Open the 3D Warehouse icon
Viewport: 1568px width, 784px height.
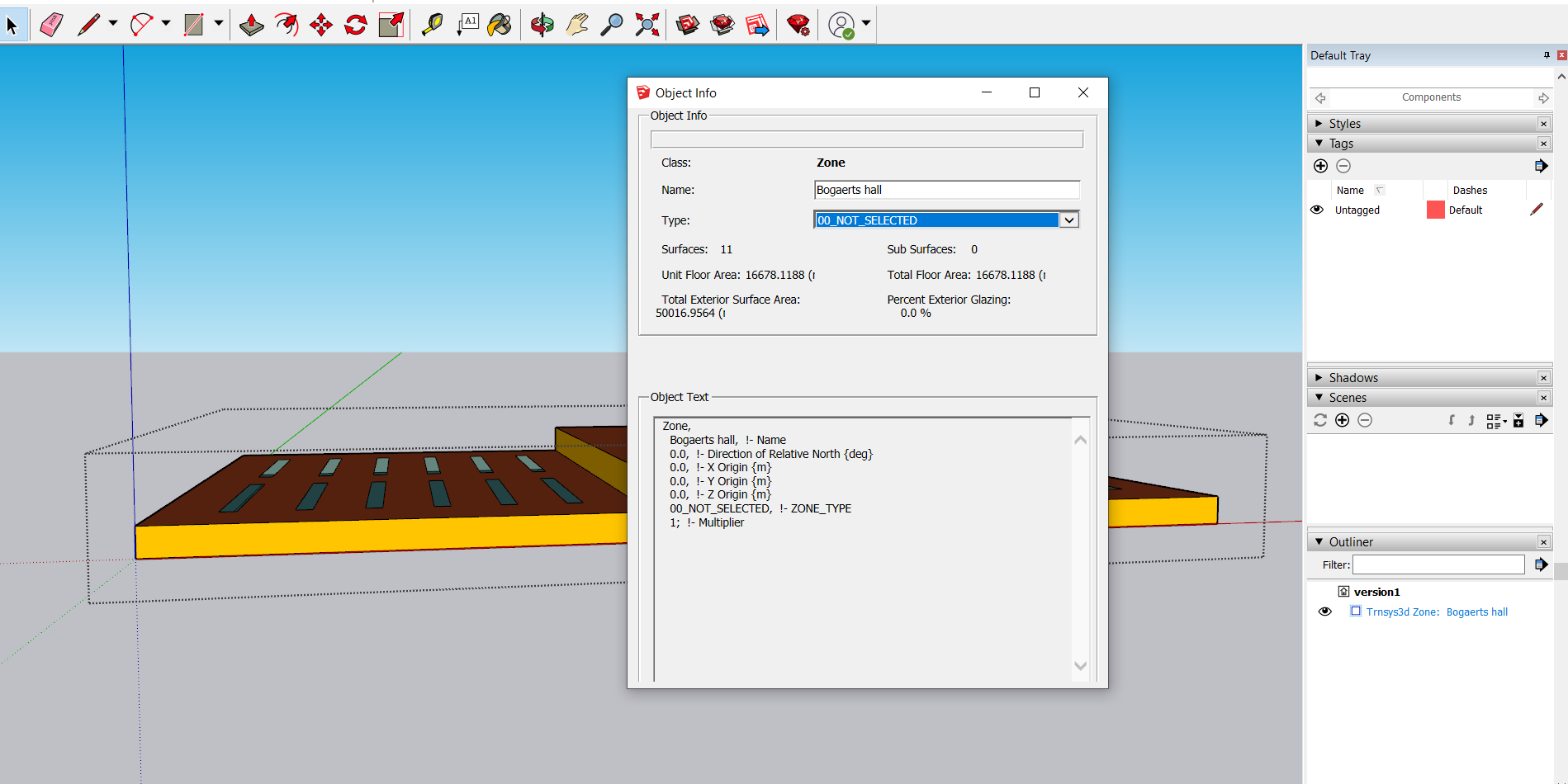(687, 25)
